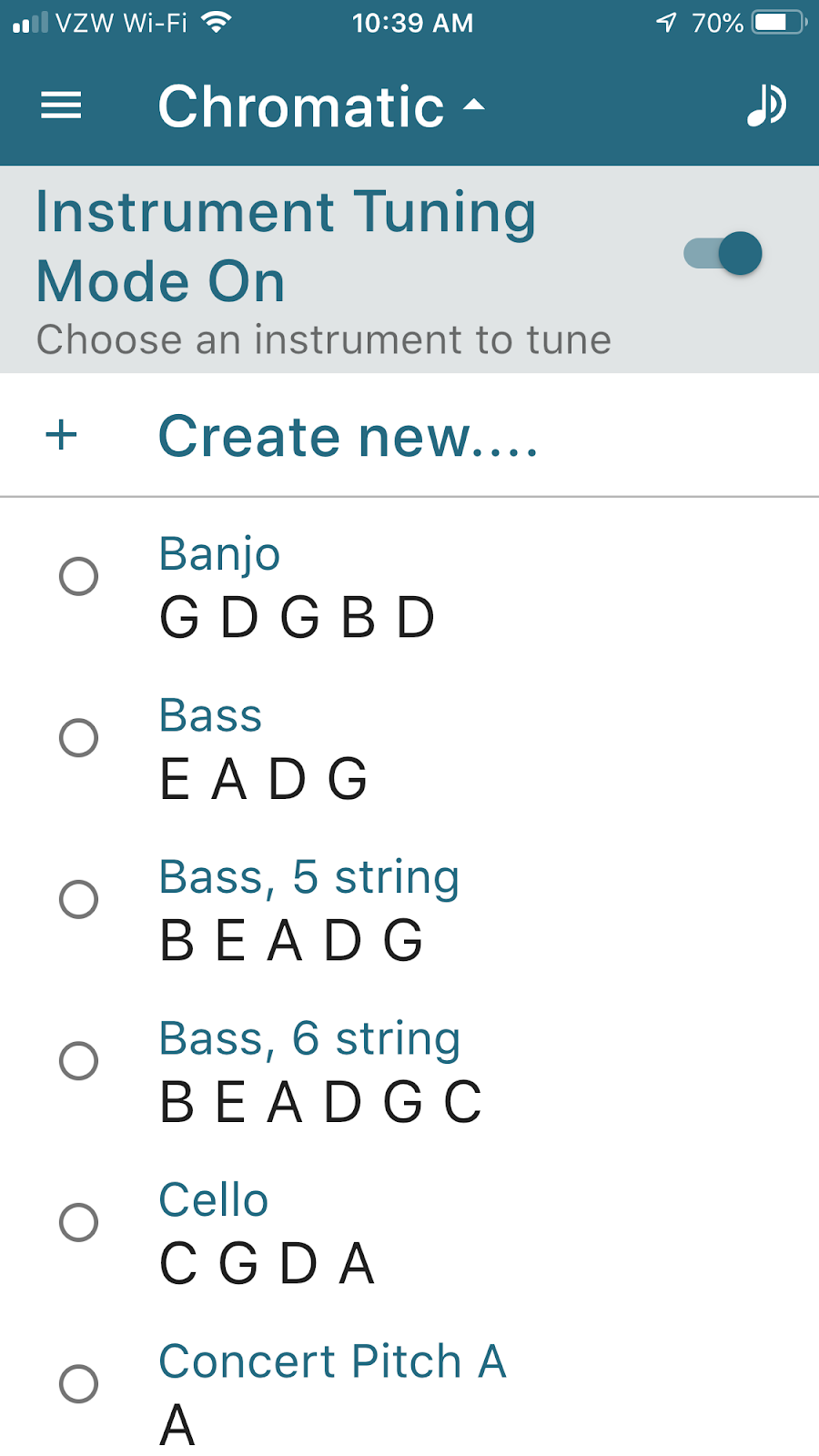Choose the Bass, 5 string radio button
Screen dimensions: 819x1456
[x=78, y=899]
